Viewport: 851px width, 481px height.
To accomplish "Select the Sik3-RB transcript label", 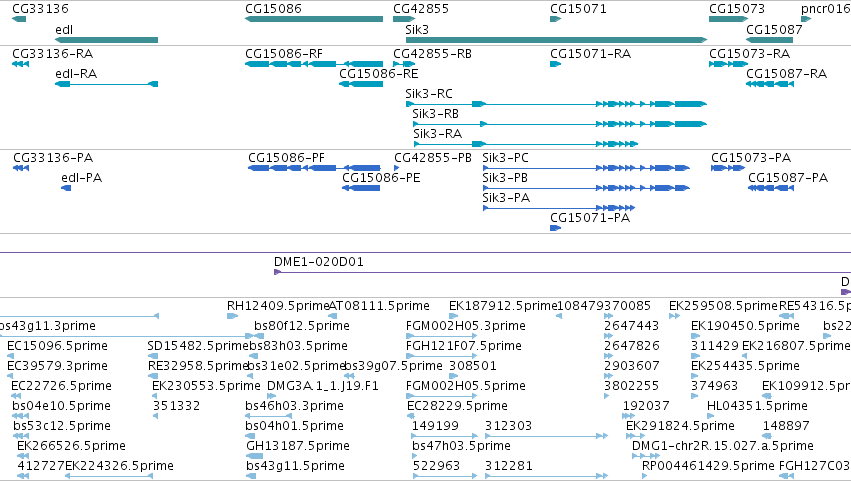I will [435, 114].
